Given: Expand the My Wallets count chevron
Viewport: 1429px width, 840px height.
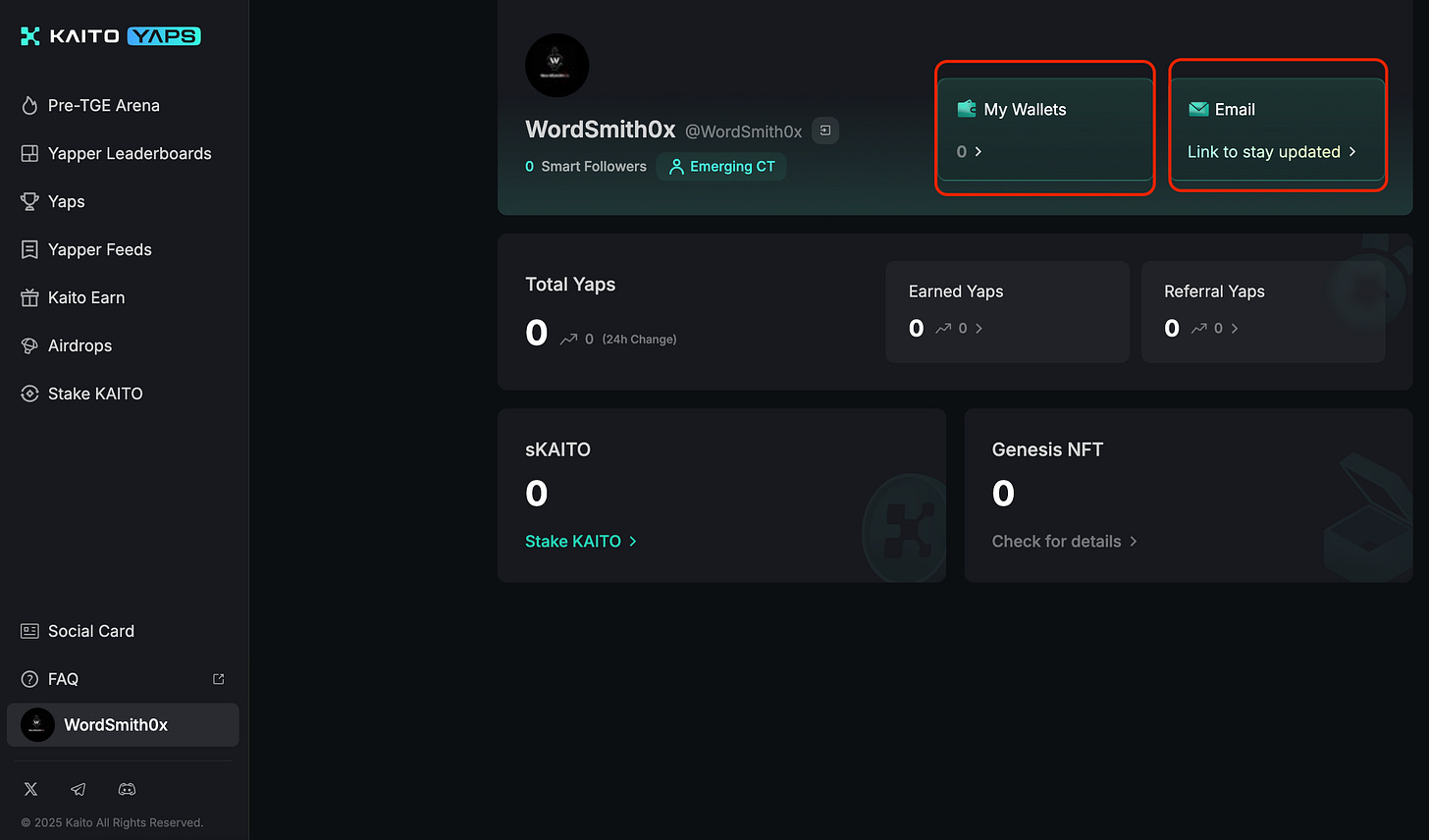Looking at the screenshot, I should (979, 152).
